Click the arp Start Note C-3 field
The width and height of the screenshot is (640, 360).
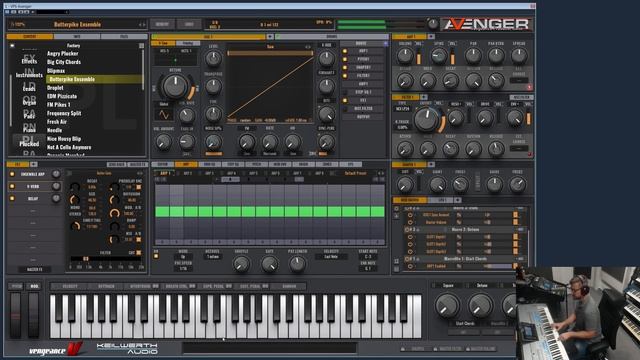(368, 257)
